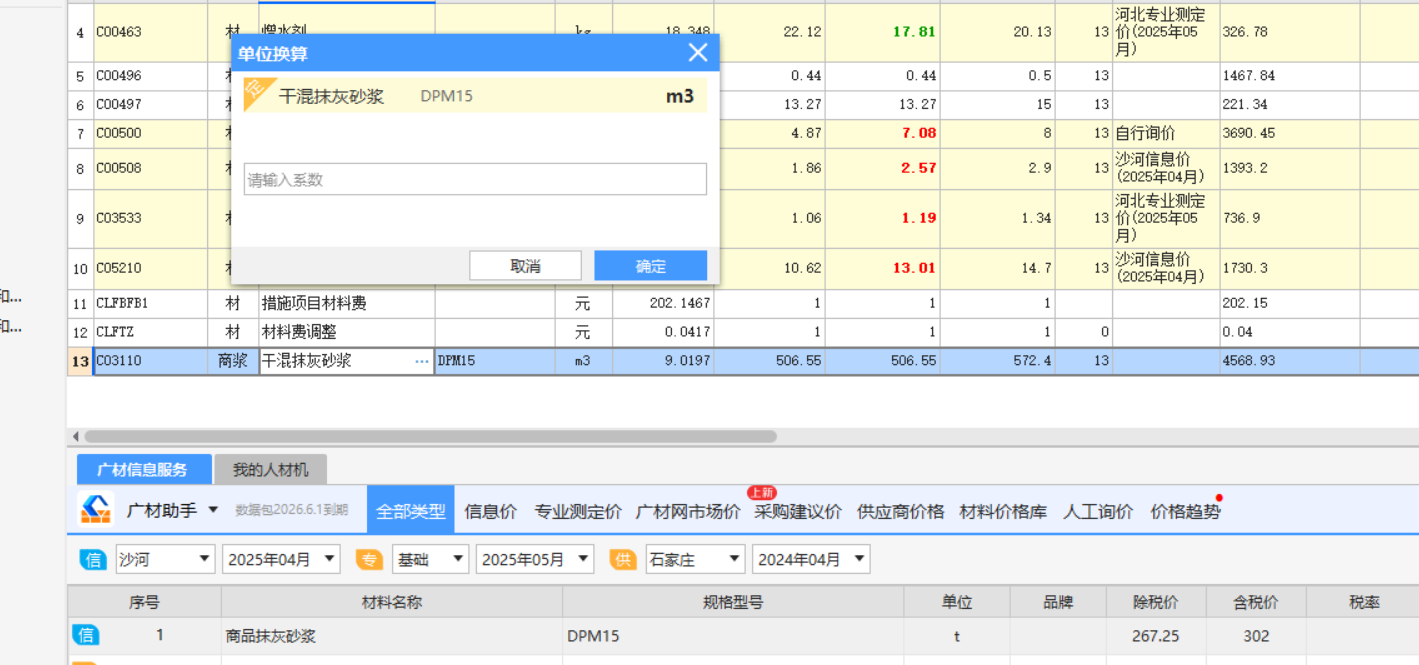Click the green 17.81 price cell
Viewport: 1419px width, 665px height.
point(882,32)
